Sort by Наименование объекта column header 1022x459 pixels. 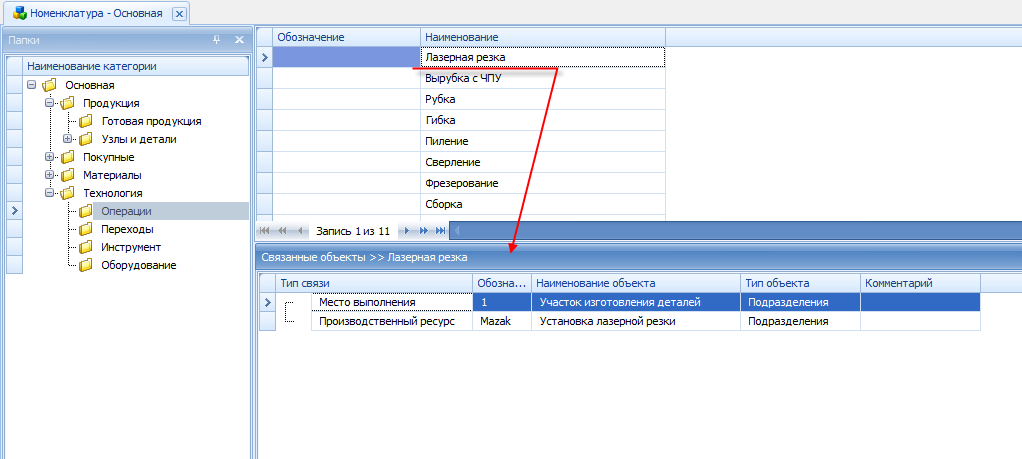click(636, 284)
